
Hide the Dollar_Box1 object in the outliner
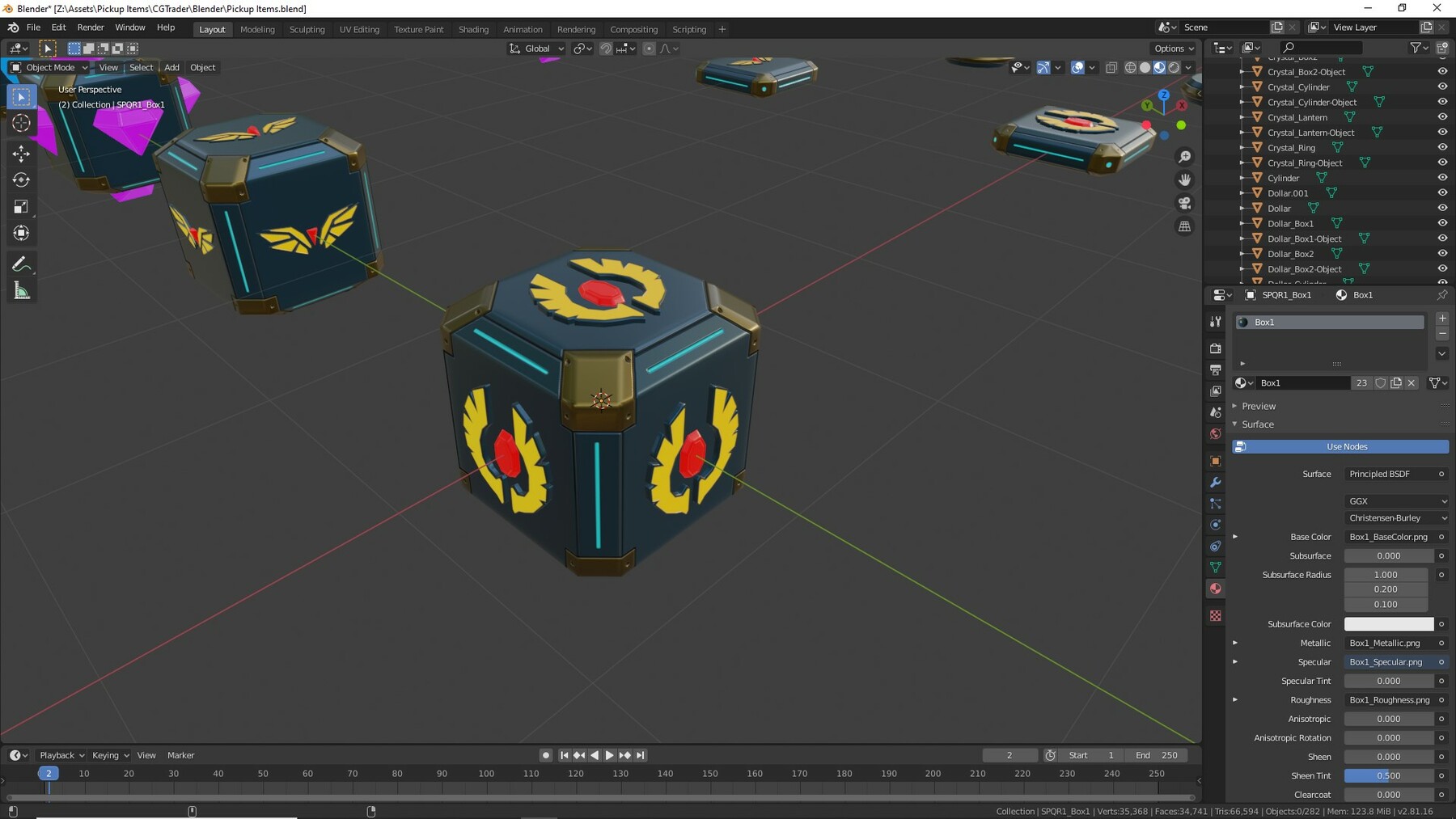tap(1443, 223)
